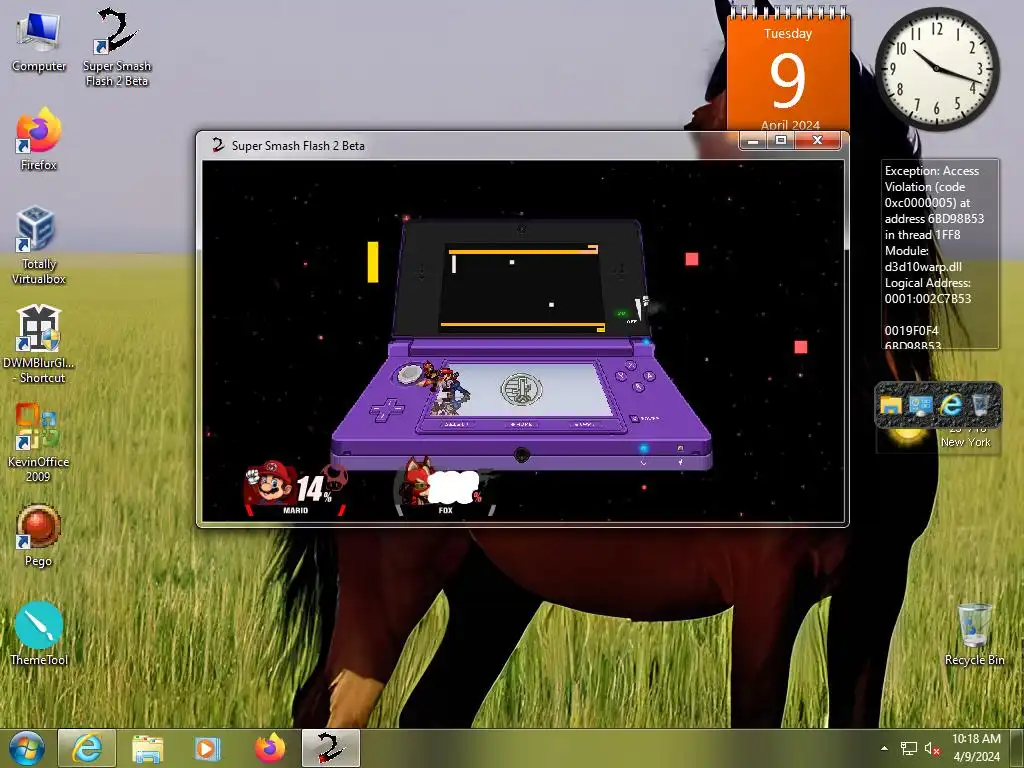Open the taskbar clock showing 10:18 AM
The image size is (1024, 768).
[976, 747]
